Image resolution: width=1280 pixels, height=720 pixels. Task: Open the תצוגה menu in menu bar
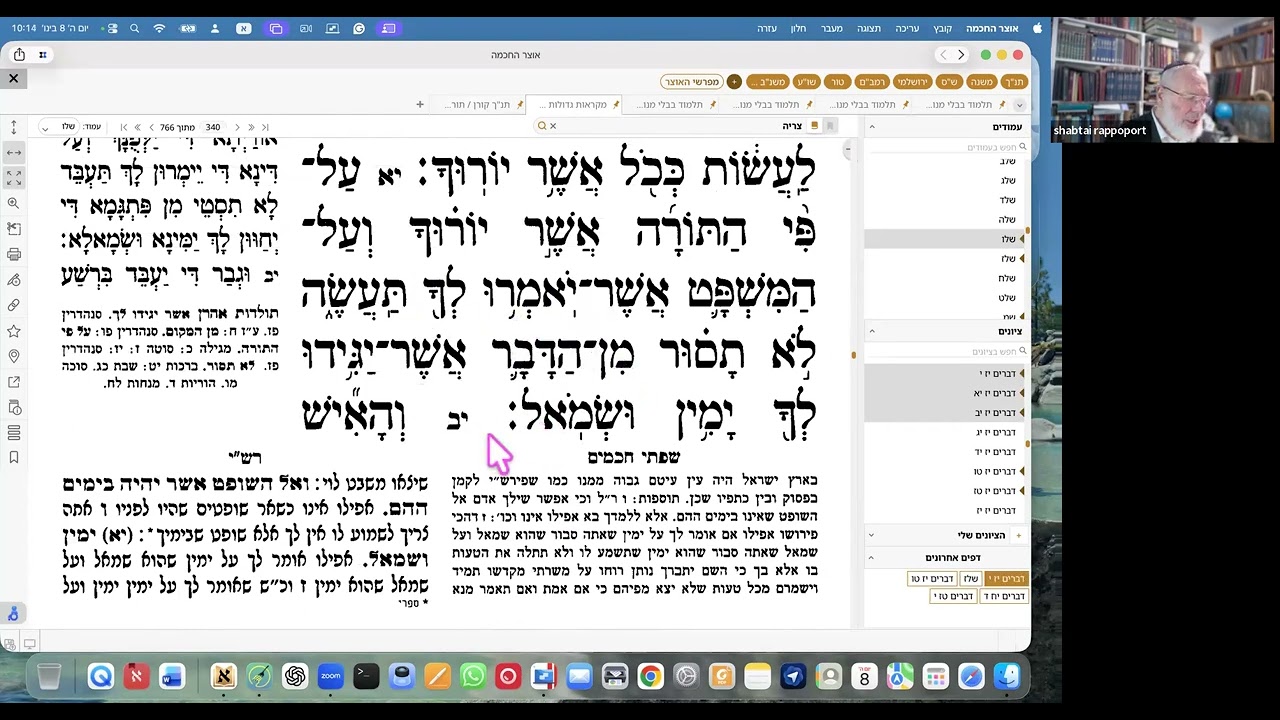pyautogui.click(x=869, y=28)
